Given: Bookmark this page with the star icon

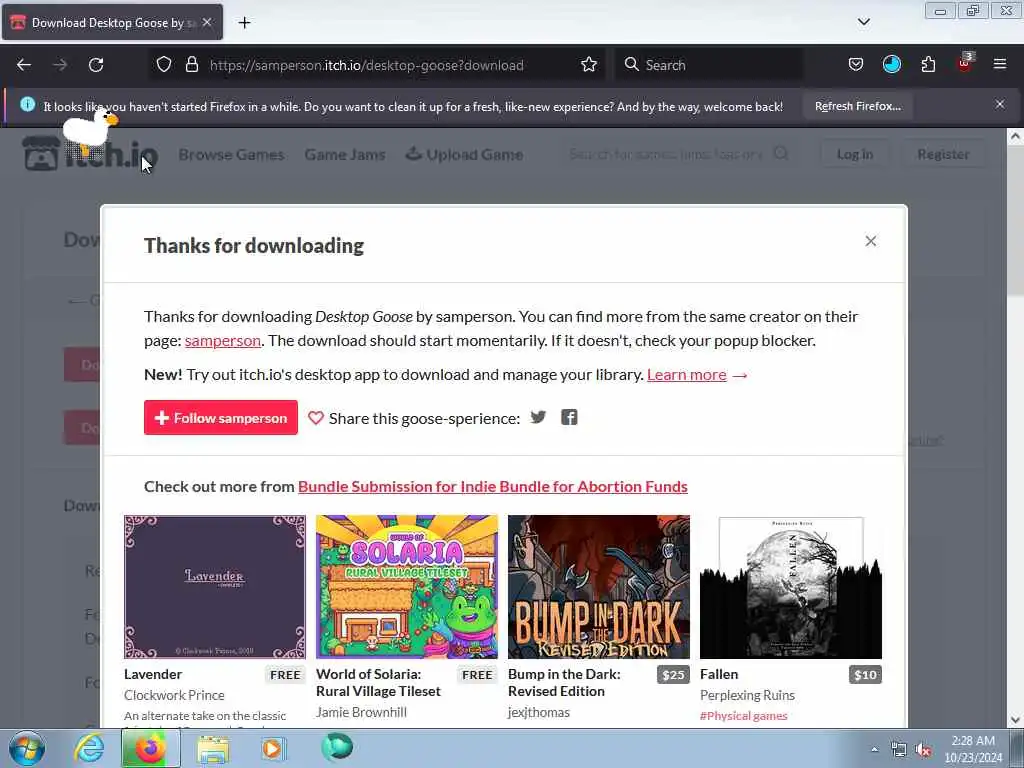Looking at the screenshot, I should (588, 65).
